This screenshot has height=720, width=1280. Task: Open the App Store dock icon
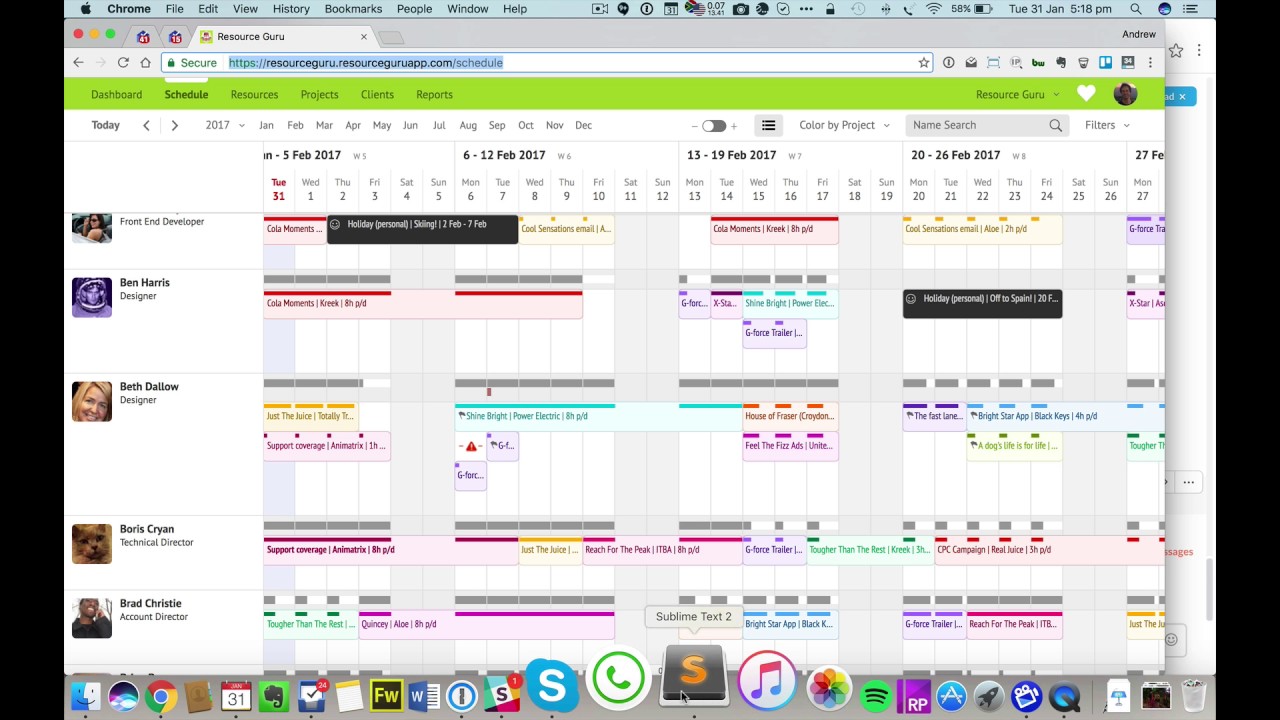pos(951,696)
